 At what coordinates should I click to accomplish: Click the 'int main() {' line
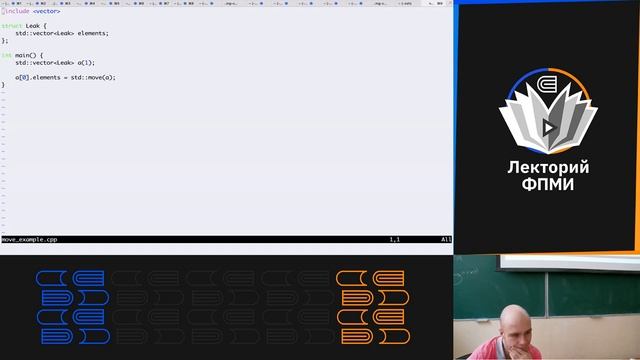[22, 55]
